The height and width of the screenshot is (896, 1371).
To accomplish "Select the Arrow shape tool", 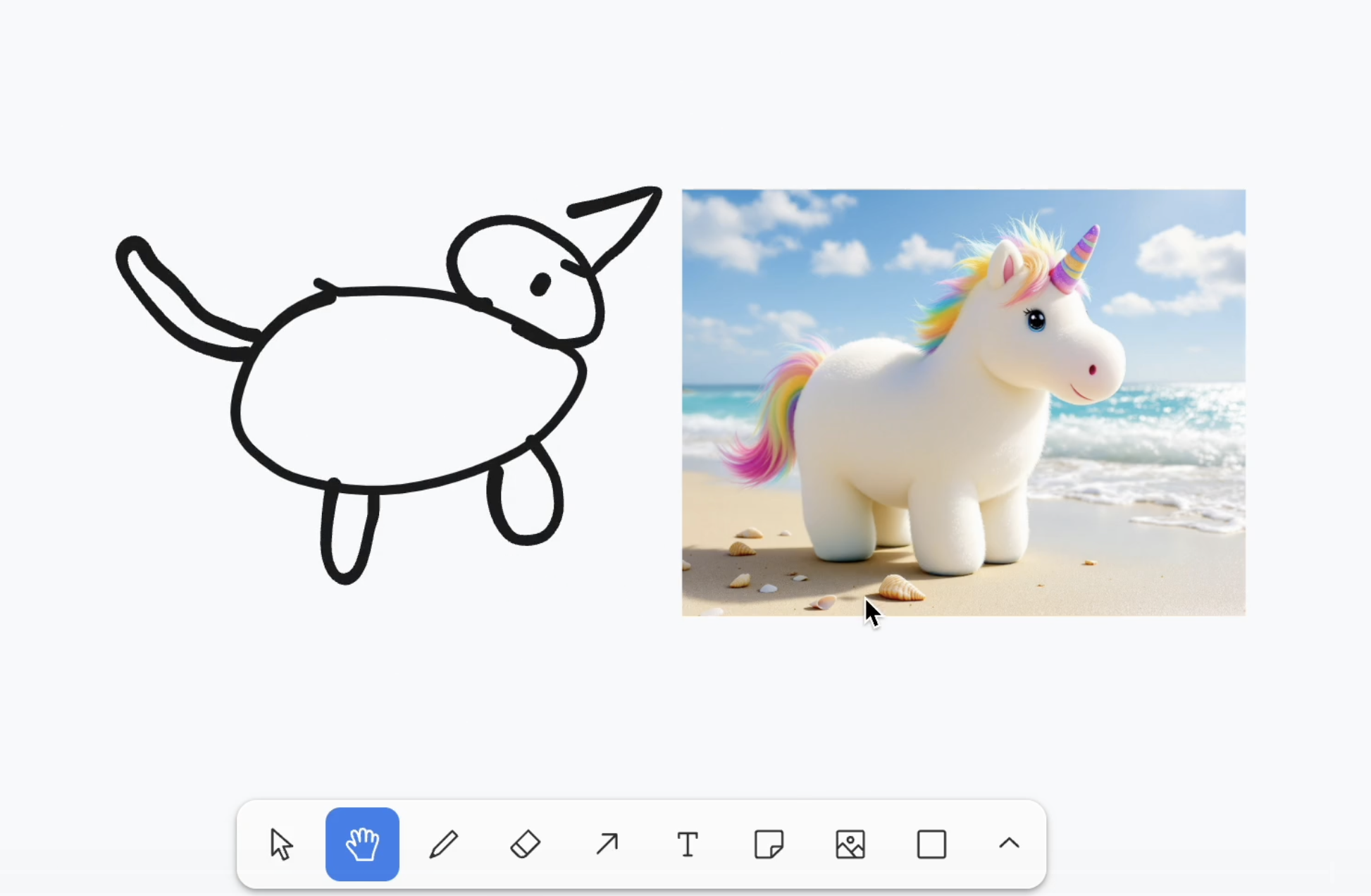I will click(x=607, y=844).
